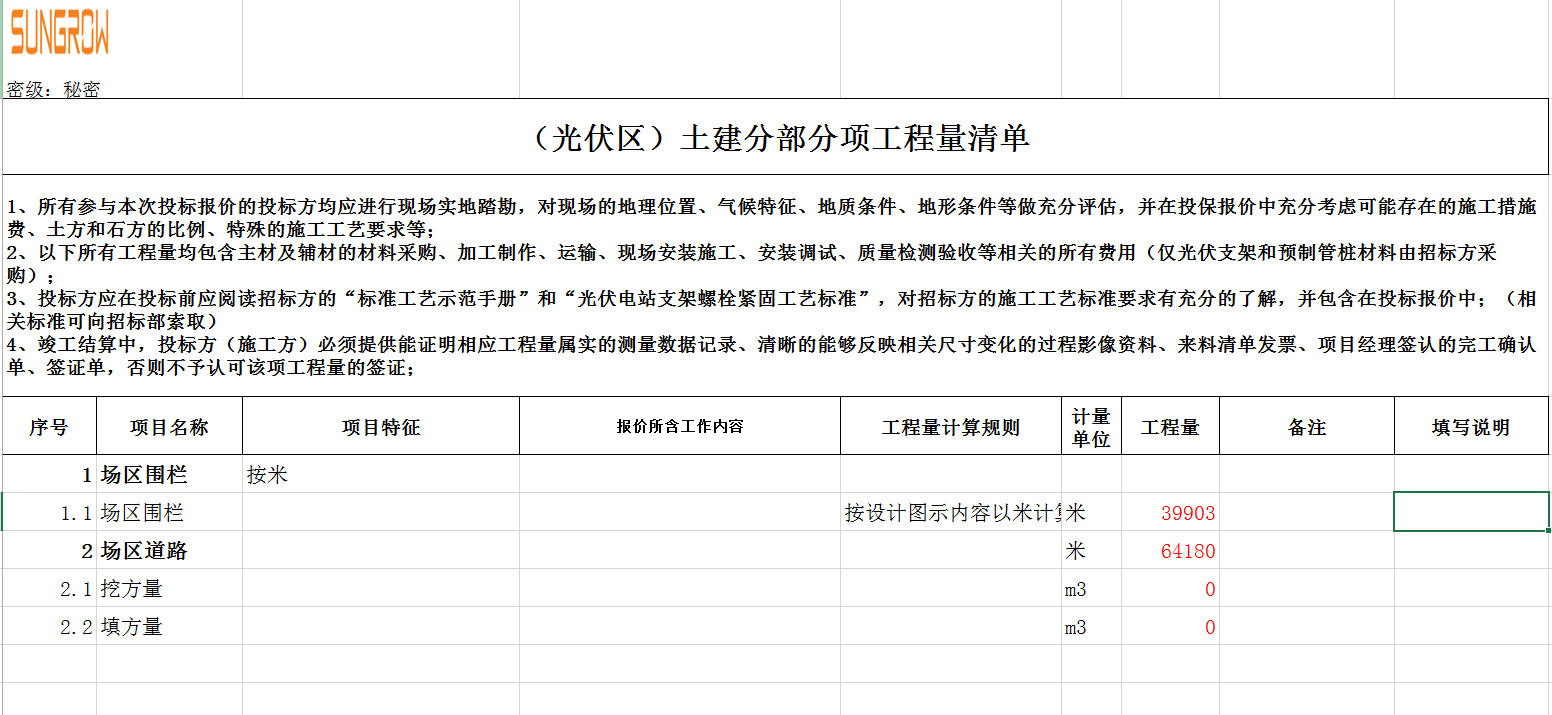Select the "报价所含工作内容" header cell
This screenshot has height=715, width=1552.
click(679, 427)
